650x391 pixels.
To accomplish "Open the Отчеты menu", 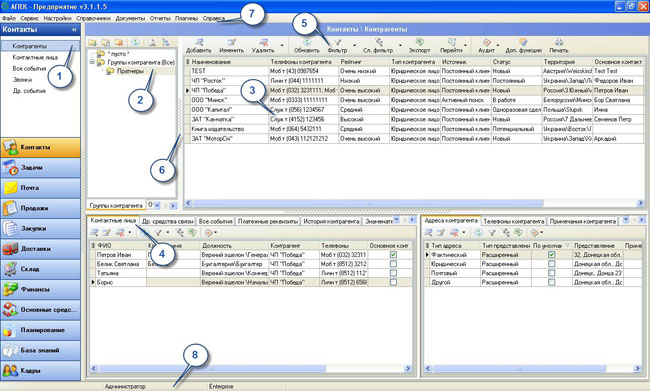I will tap(160, 18).
